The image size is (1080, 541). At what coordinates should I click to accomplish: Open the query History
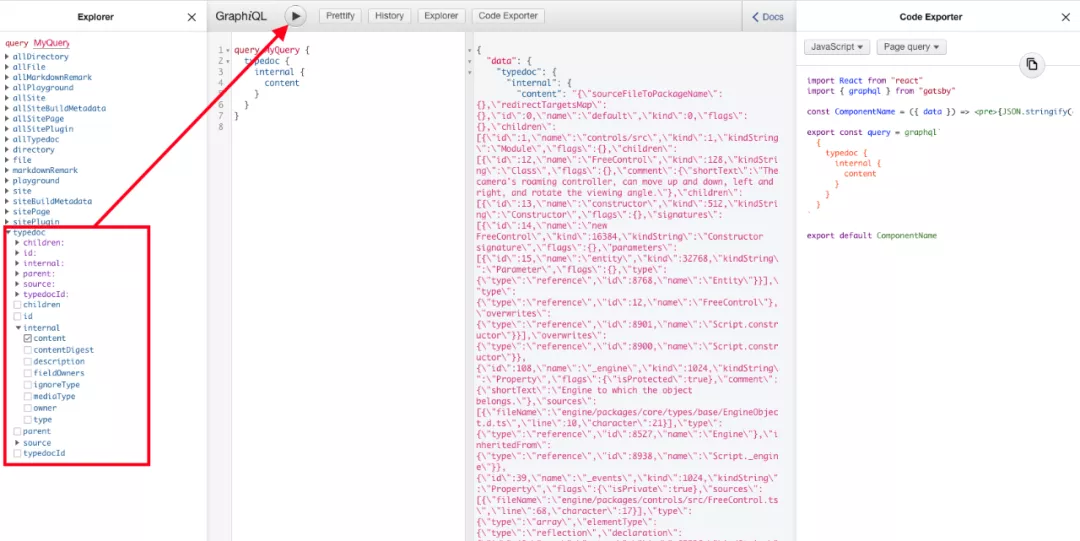coord(390,16)
